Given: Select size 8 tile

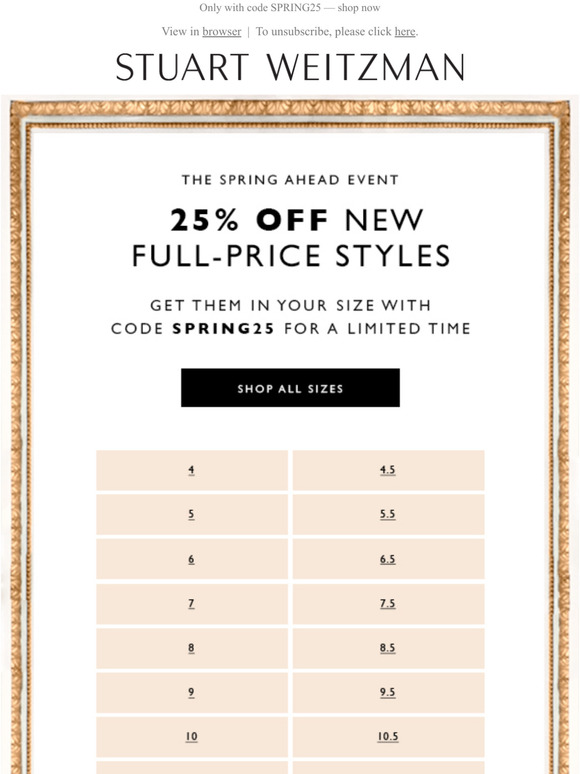Looking at the screenshot, I should click(x=192, y=648).
